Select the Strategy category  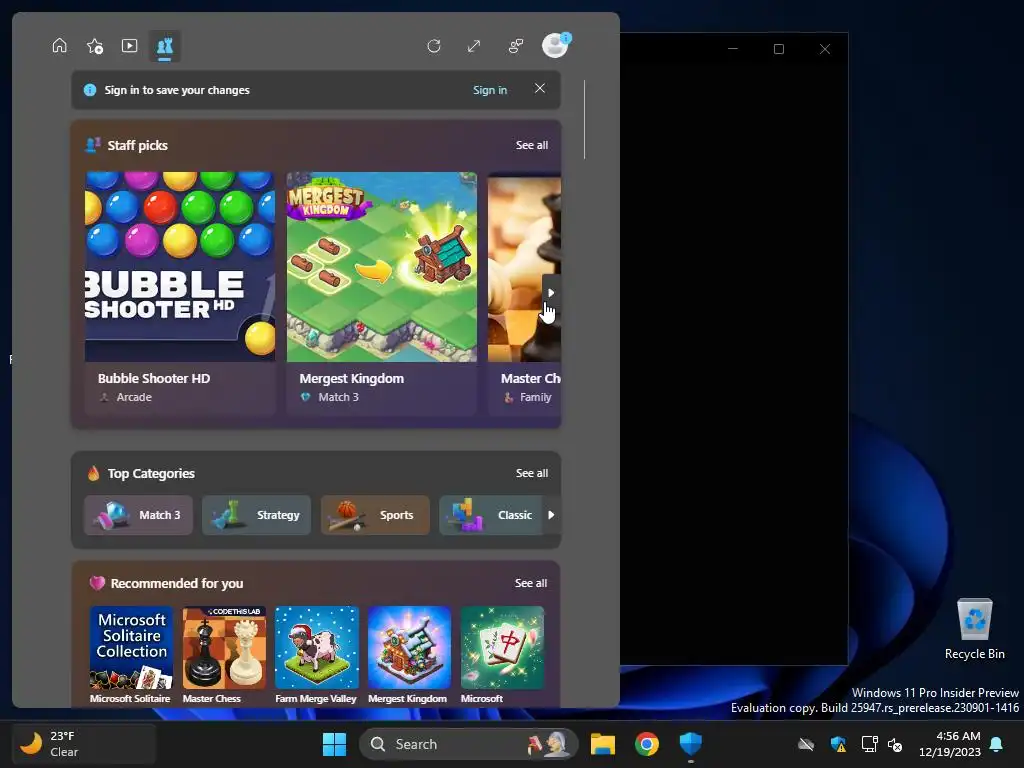(257, 515)
